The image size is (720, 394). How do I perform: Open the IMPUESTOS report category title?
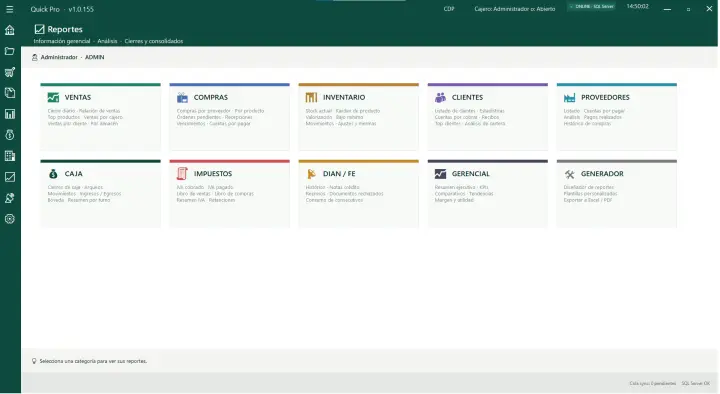pos(213,174)
